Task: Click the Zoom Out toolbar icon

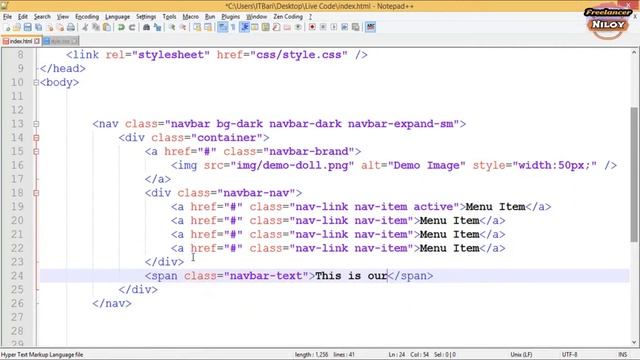Action: pyautogui.click(x=183, y=27)
